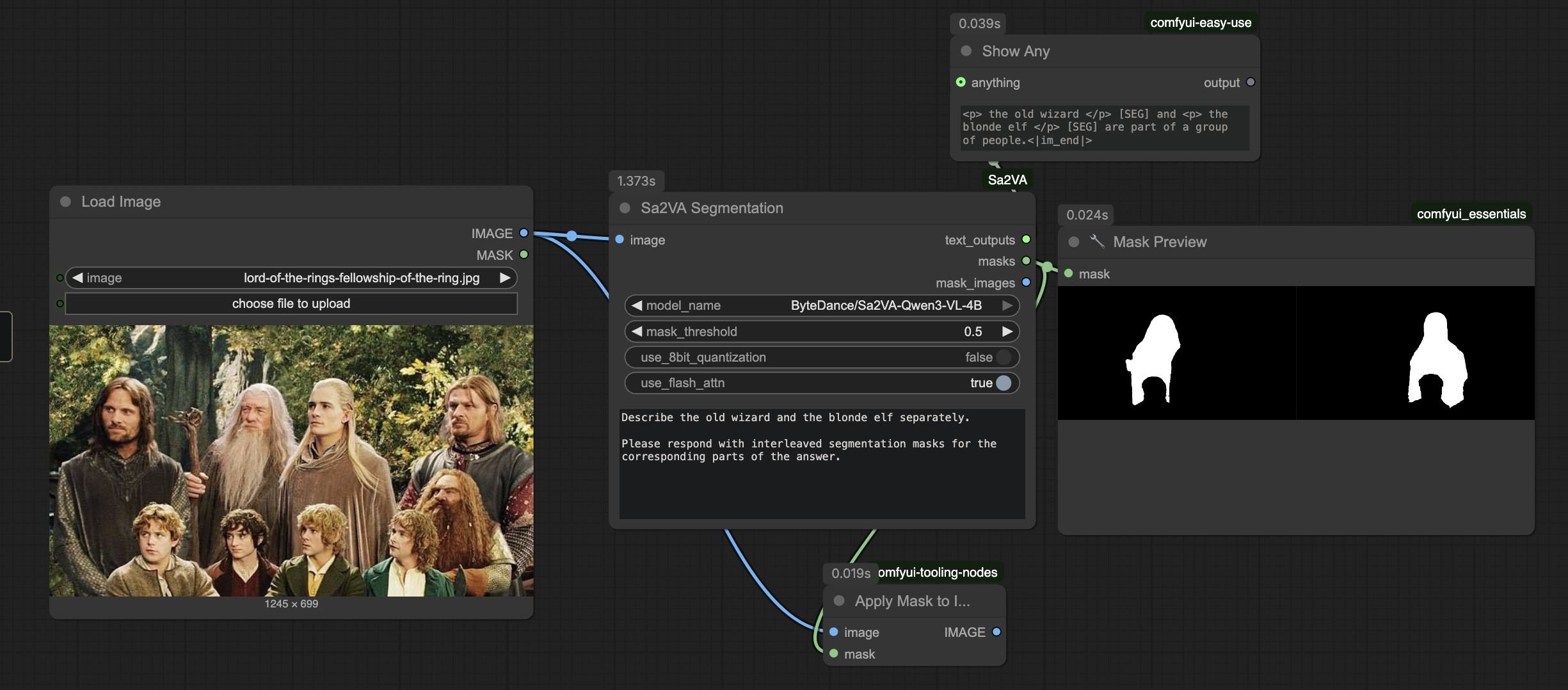Screen dimensions: 1568x690
Task: Click the left mask preview thumbnail
Action: [1176, 353]
